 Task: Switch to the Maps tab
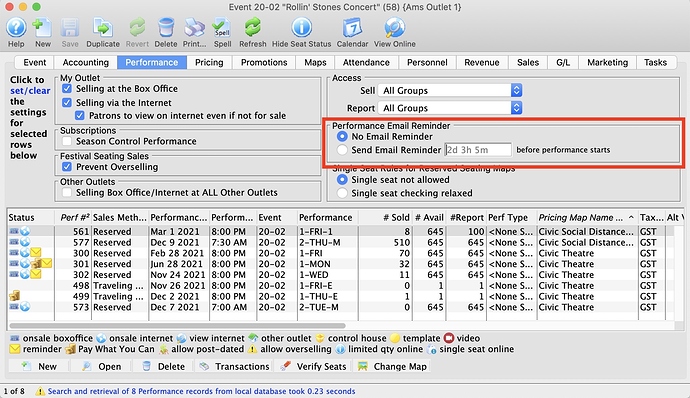315,63
